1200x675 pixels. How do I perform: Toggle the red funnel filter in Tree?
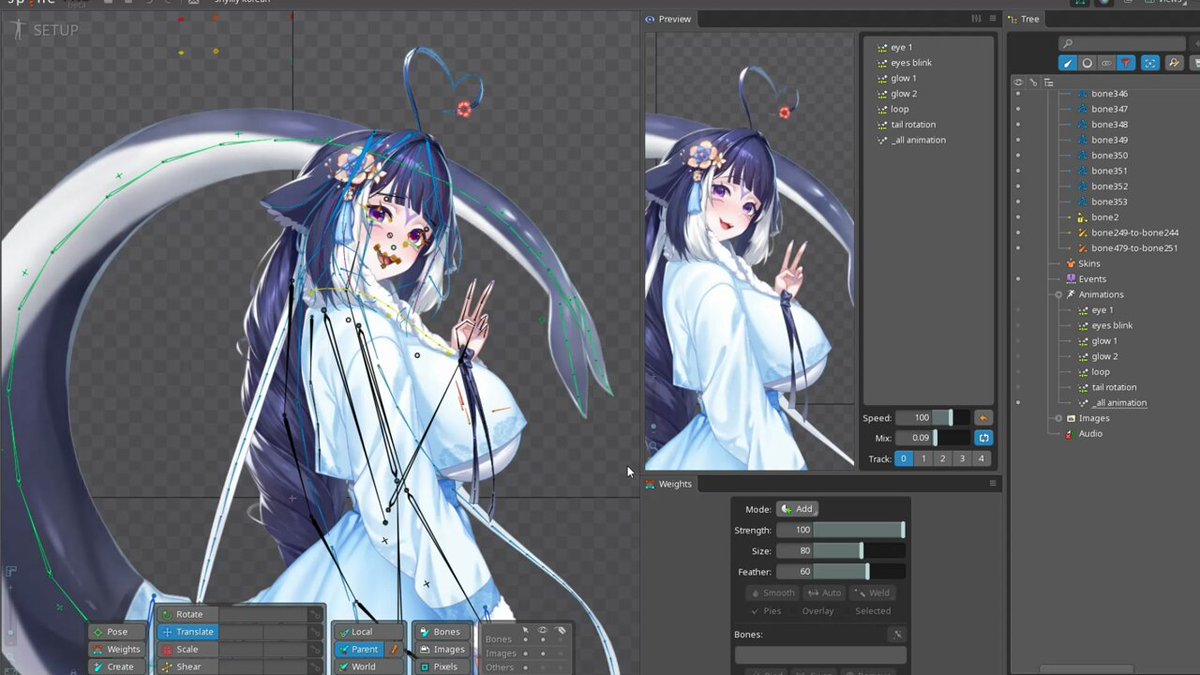coord(1126,63)
